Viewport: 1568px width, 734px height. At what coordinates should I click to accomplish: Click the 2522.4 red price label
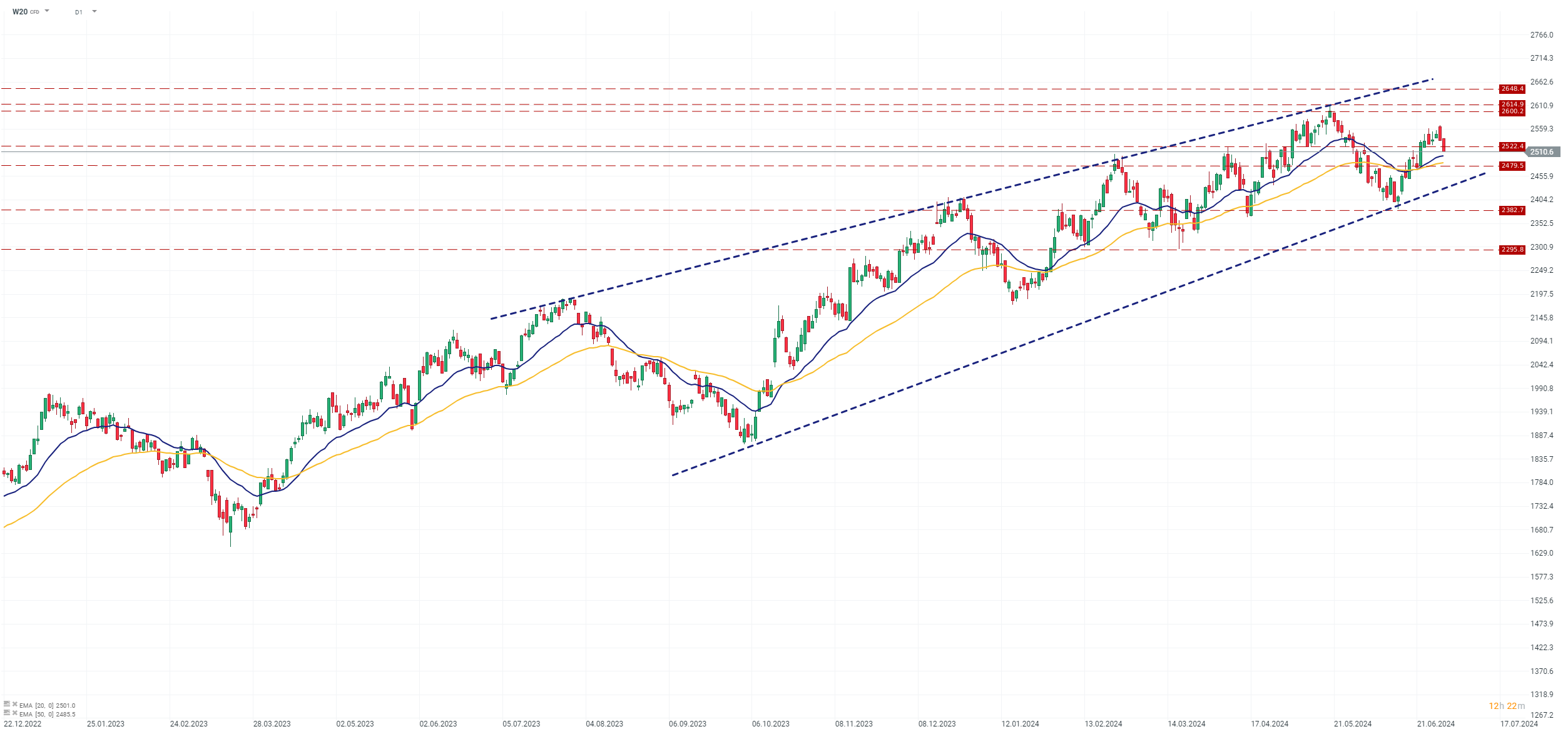pyautogui.click(x=1512, y=146)
